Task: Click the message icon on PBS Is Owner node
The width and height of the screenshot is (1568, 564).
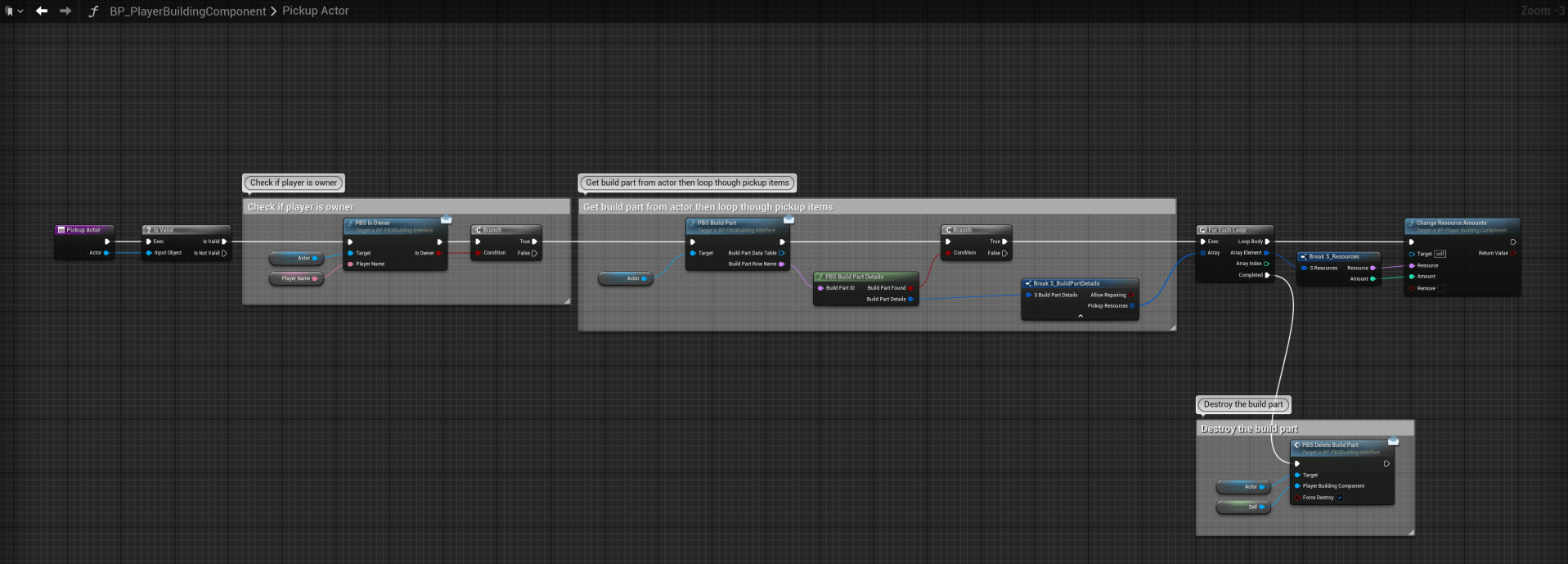Action: coord(446,219)
